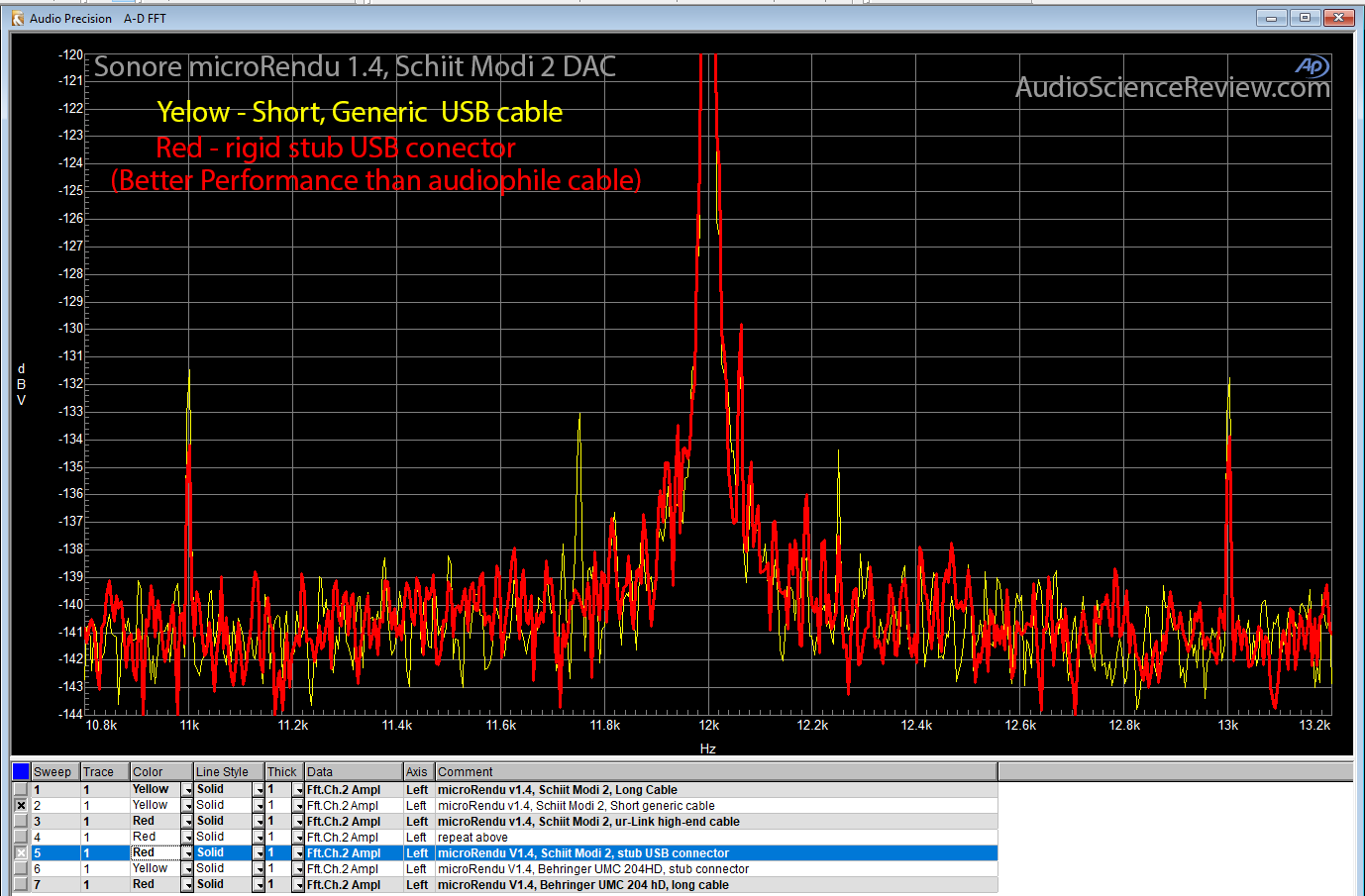Click the Line Style column header
This screenshot has height=896, width=1365.
click(229, 772)
